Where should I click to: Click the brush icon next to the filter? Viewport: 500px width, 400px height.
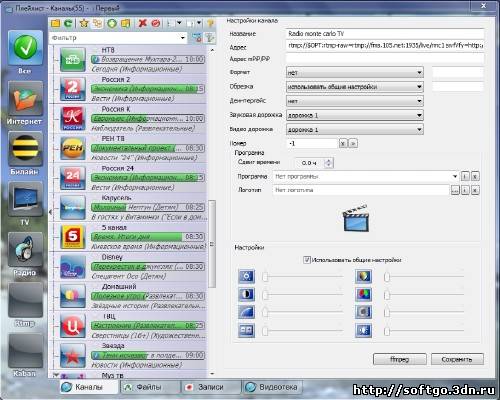210,38
